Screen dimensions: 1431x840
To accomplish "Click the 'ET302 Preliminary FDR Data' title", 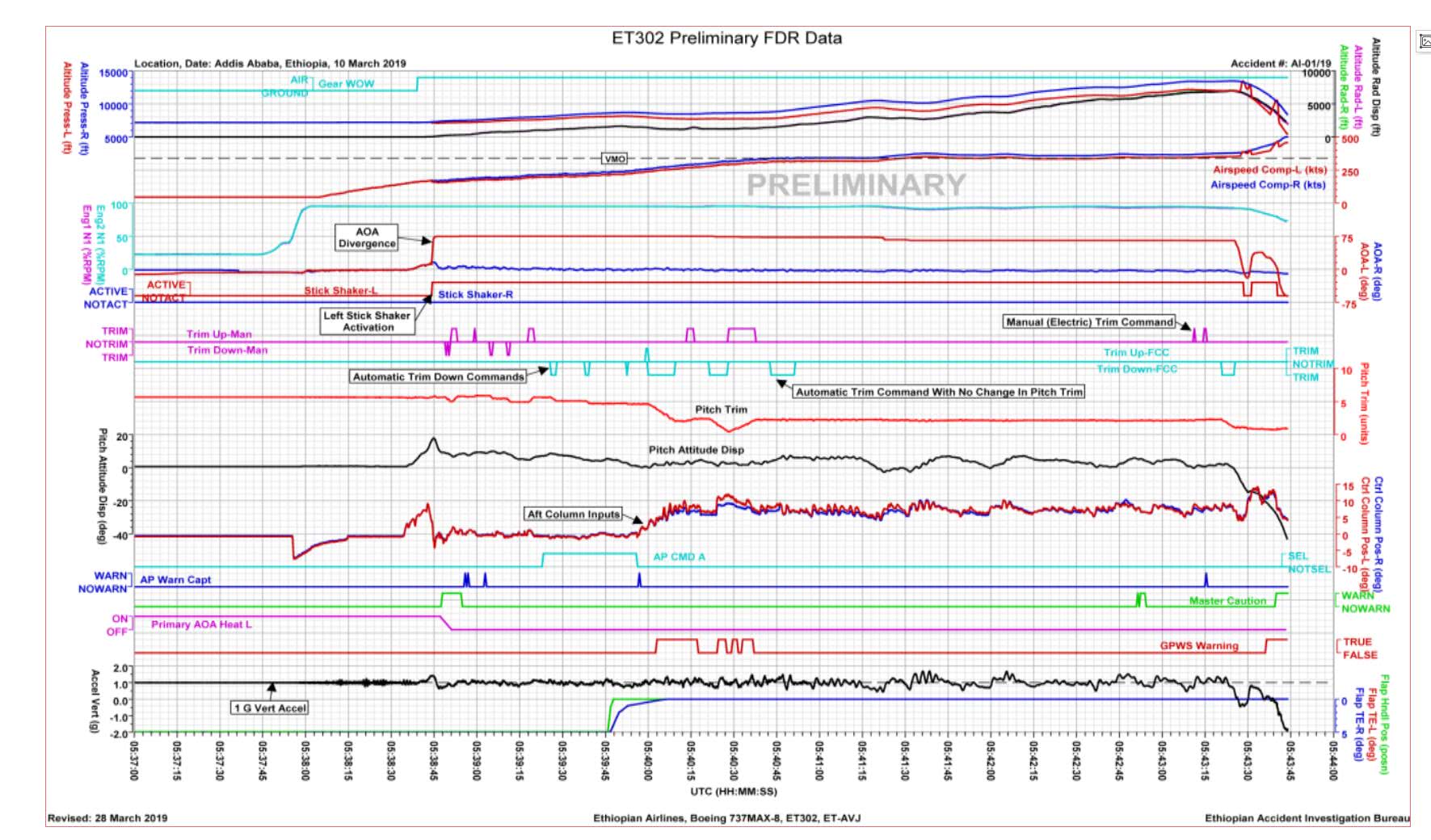I will tap(726, 38).
